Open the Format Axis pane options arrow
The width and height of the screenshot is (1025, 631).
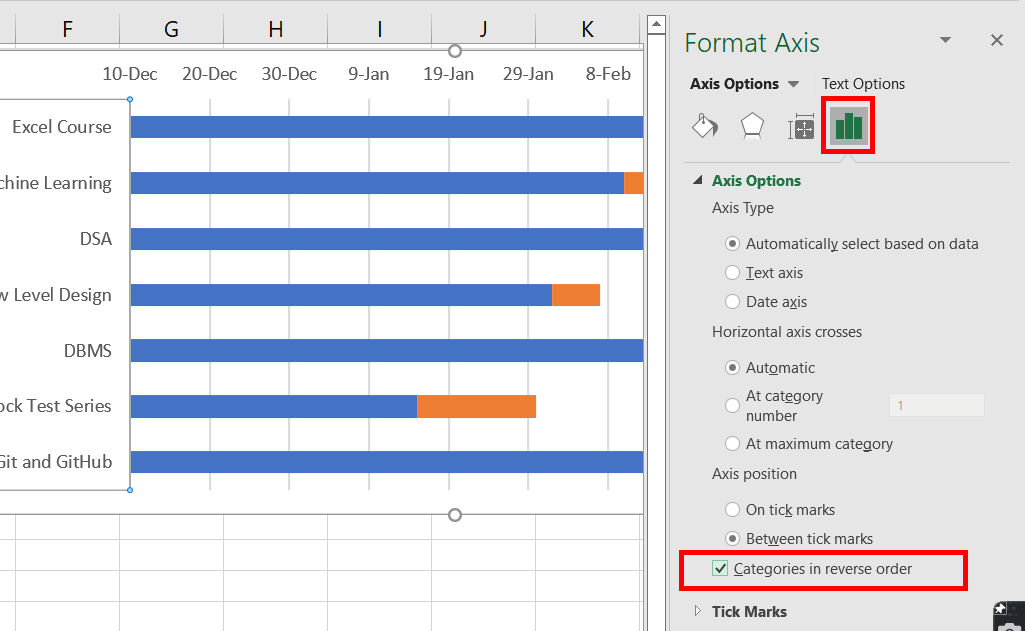(945, 41)
